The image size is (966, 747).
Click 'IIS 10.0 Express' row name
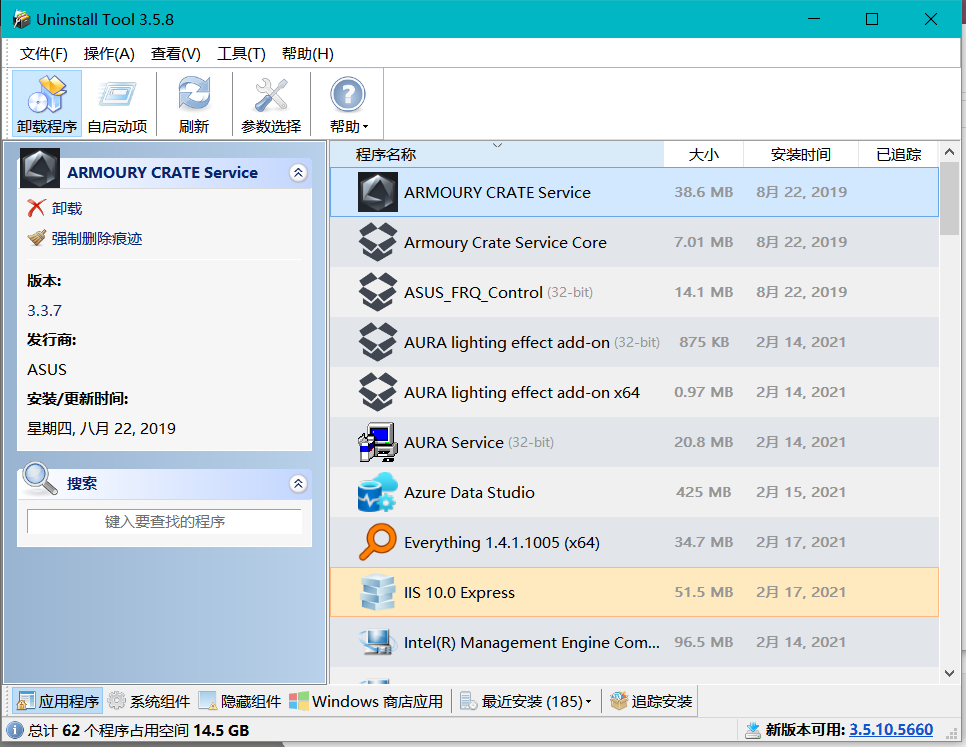(x=460, y=592)
